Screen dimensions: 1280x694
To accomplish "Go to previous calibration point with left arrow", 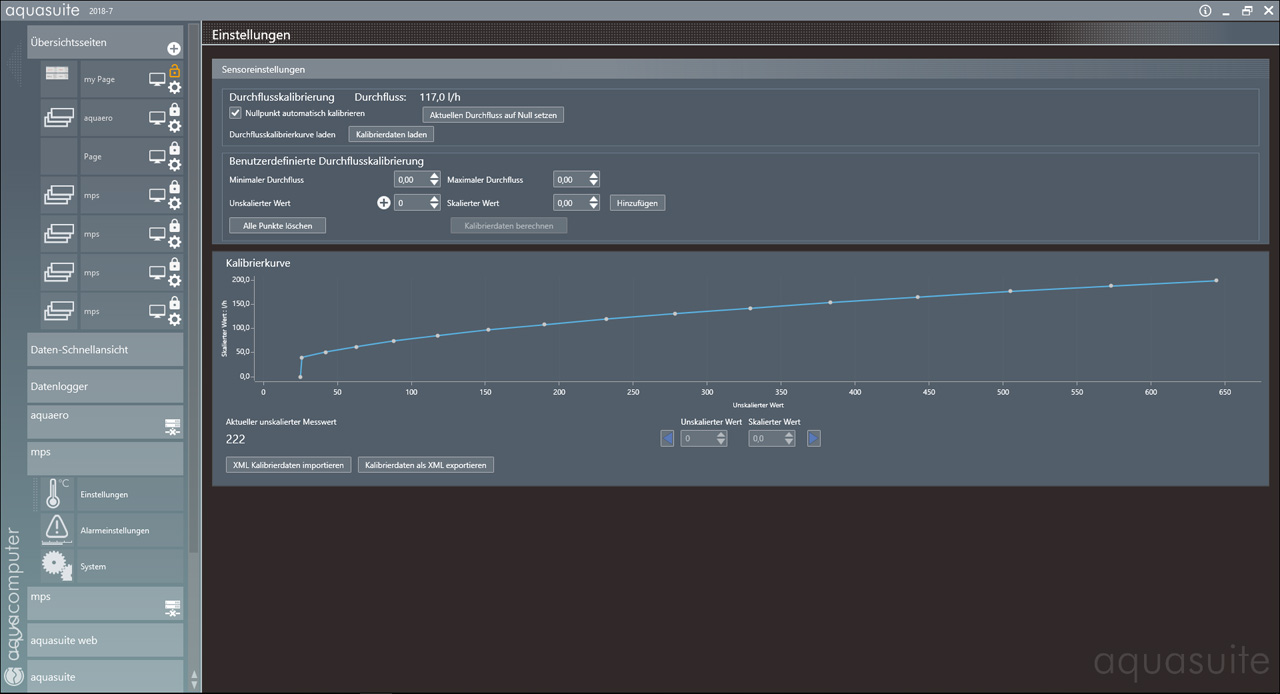I will coord(668,438).
